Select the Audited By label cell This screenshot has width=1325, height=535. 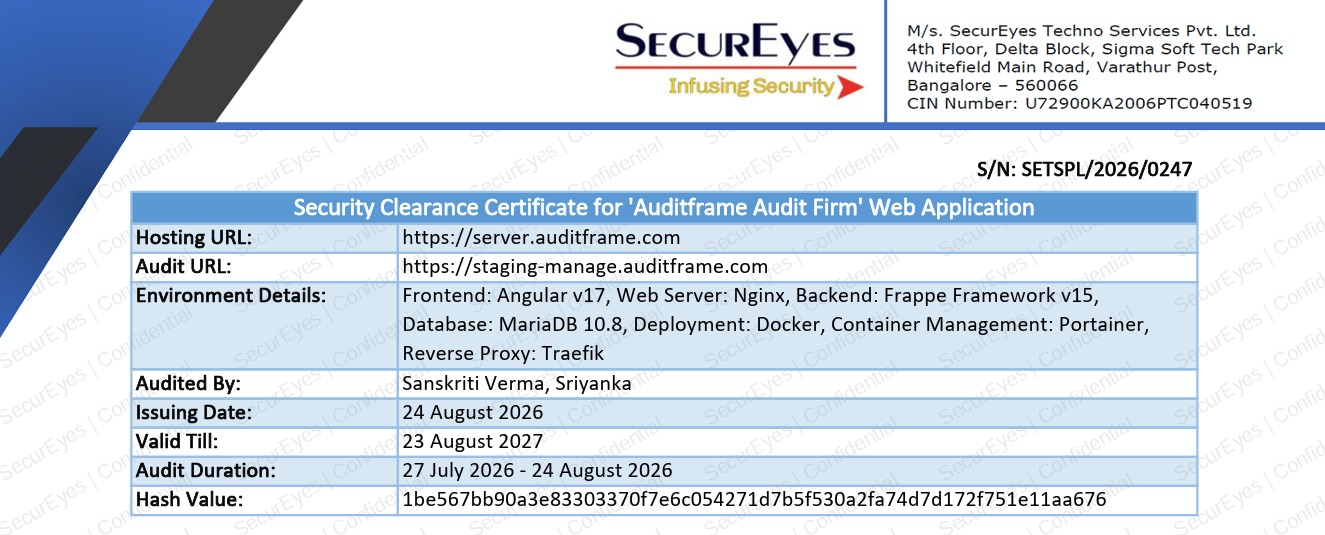coord(264,384)
